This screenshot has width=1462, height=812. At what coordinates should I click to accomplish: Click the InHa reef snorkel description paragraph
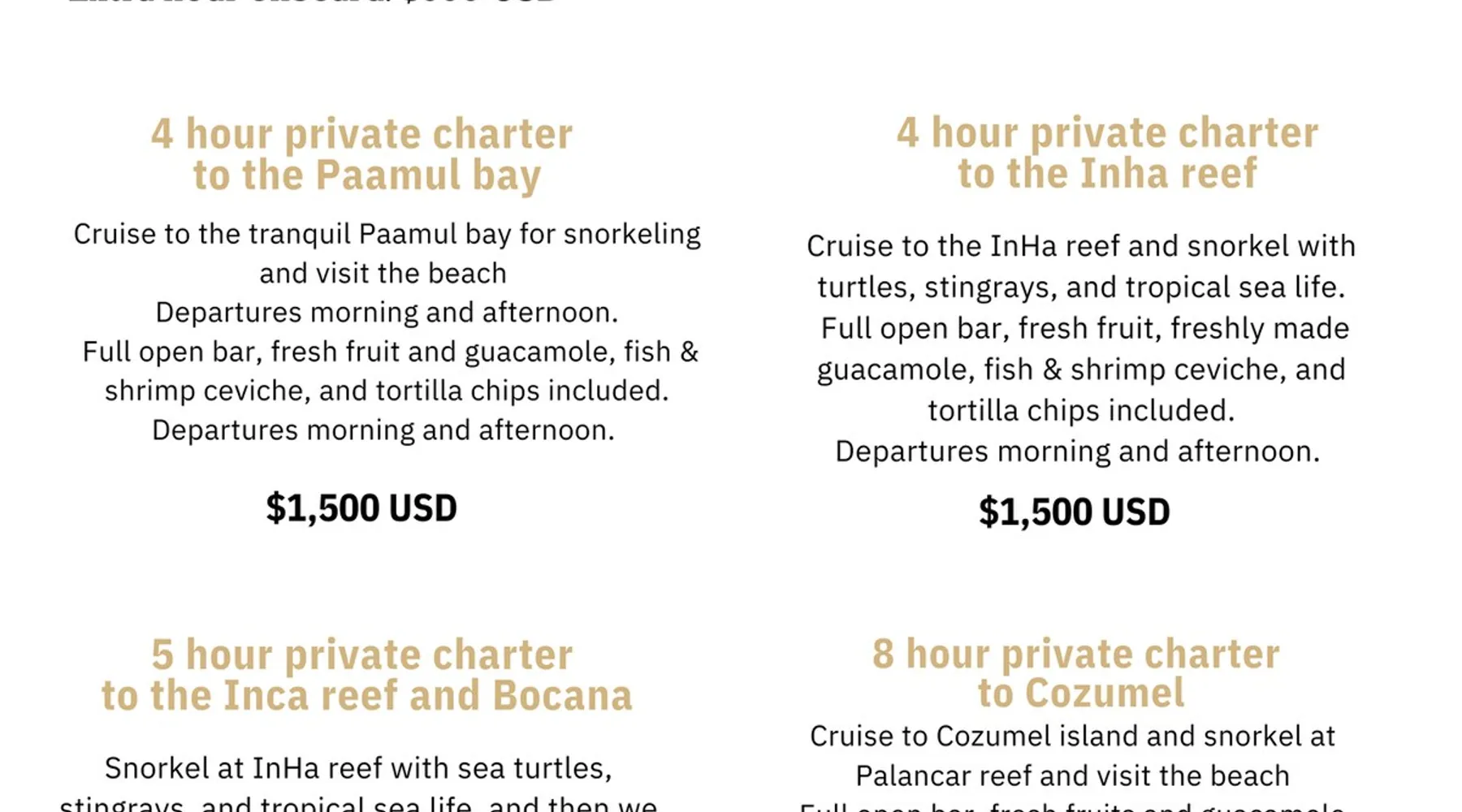tap(1081, 348)
